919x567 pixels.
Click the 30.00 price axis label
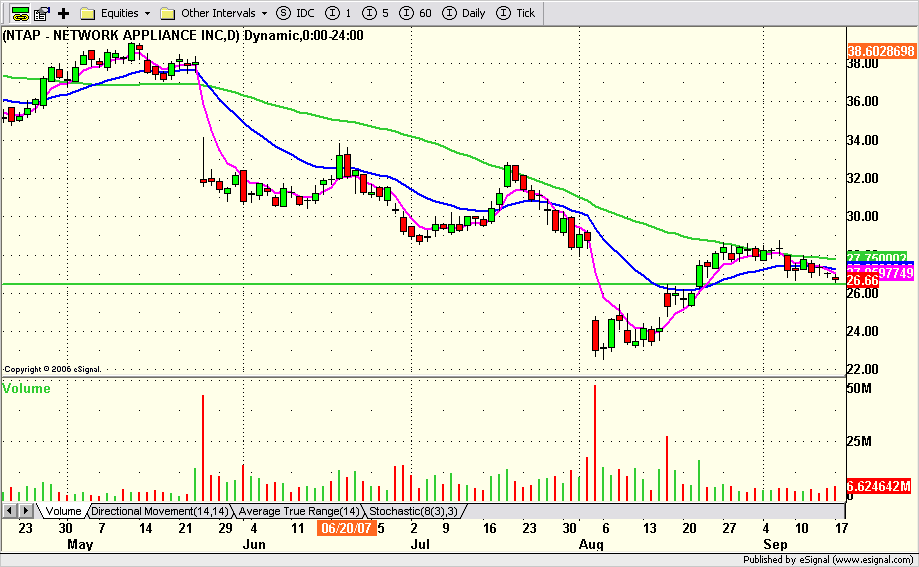[863, 216]
